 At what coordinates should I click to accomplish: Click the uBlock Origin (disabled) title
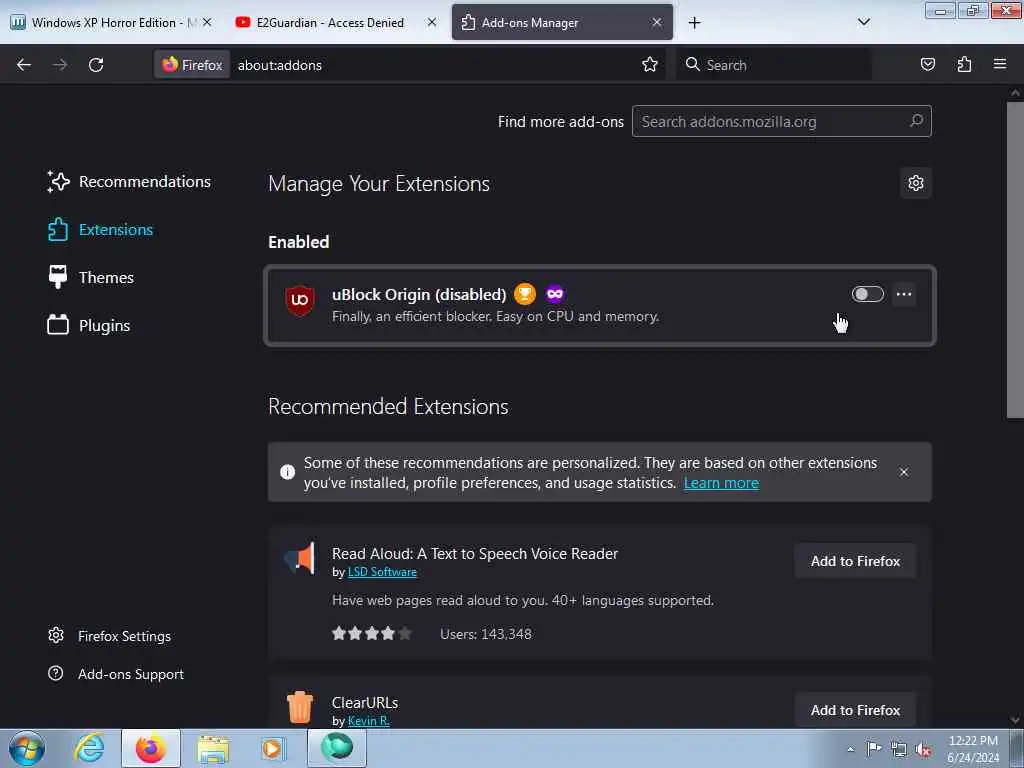(419, 295)
